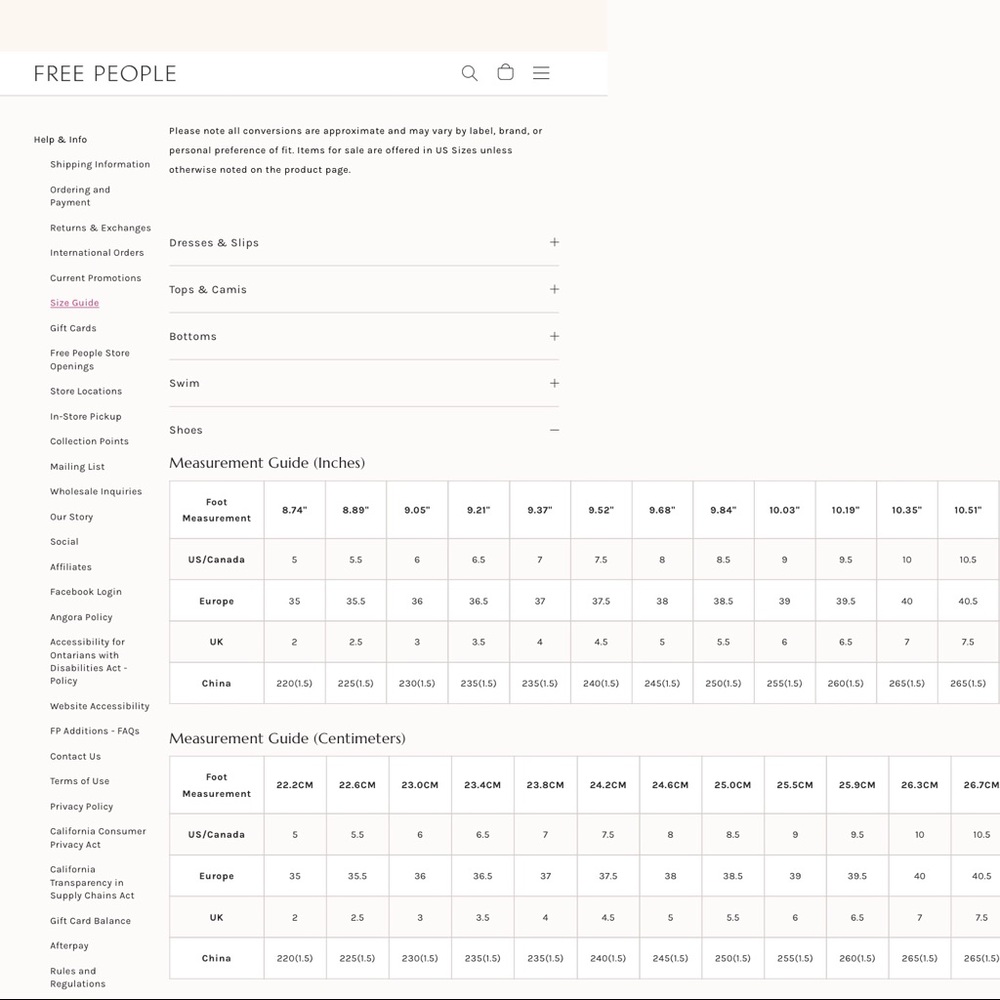1000x1000 pixels.
Task: Expand the Swim size section
Action: (x=364, y=383)
